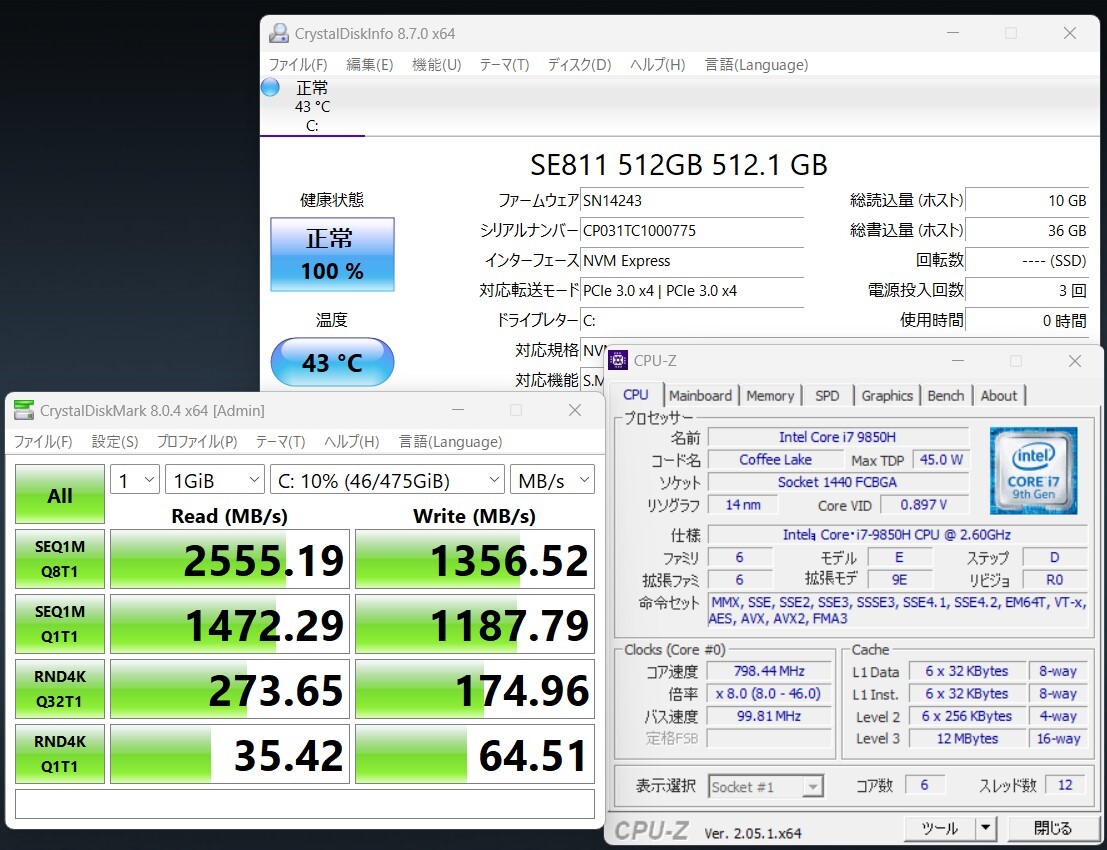Click the Coffee Lake code name value
Screen dimensions: 1107x850
click(x=776, y=460)
